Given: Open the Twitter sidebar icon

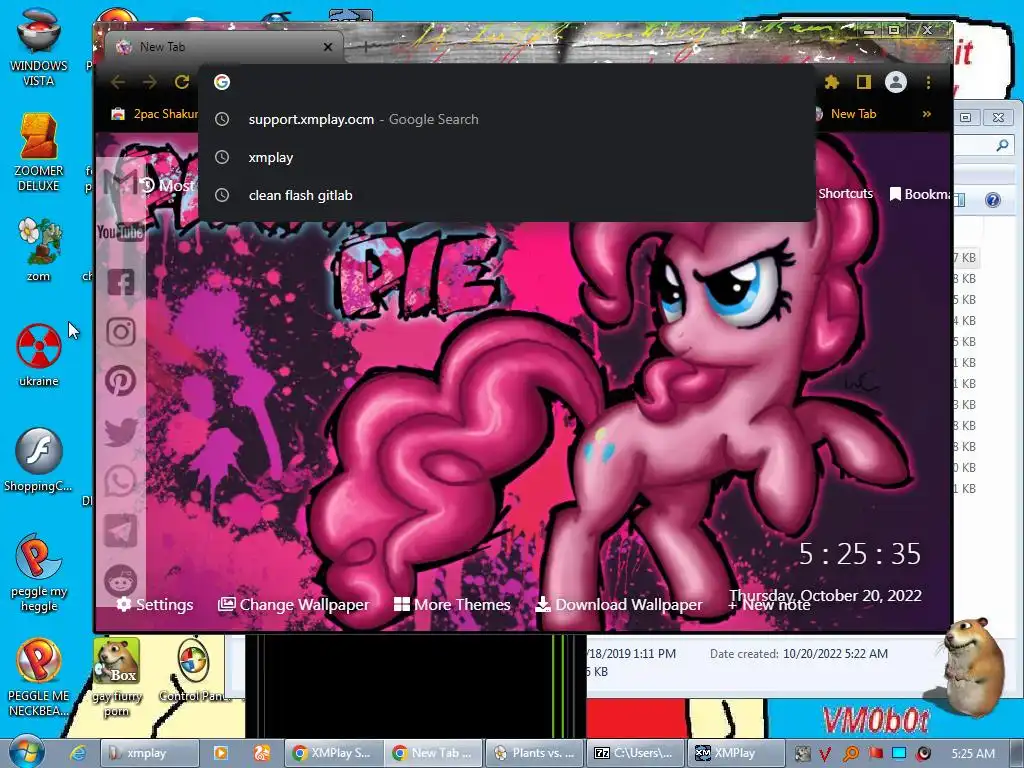Looking at the screenshot, I should click(121, 432).
